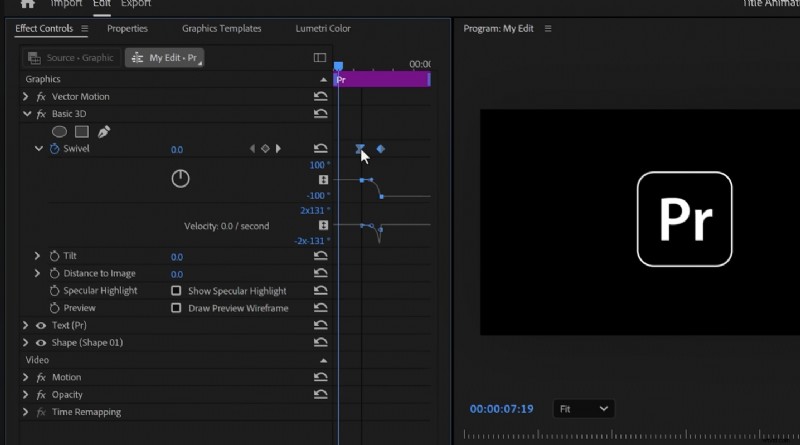Click the 100° maximum value label
Viewport: 800px width, 445px height.
319,165
